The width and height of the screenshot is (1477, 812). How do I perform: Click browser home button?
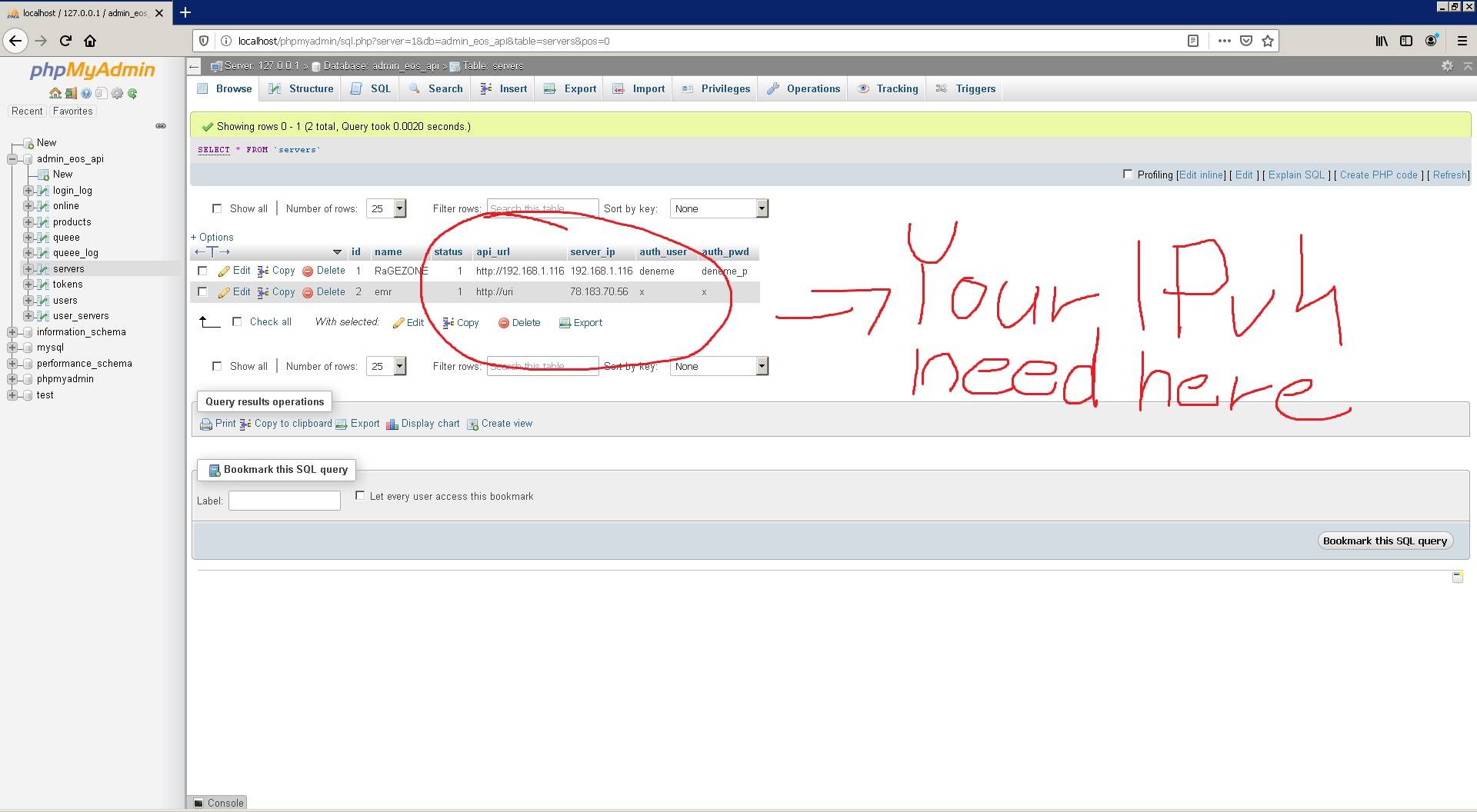click(x=90, y=41)
